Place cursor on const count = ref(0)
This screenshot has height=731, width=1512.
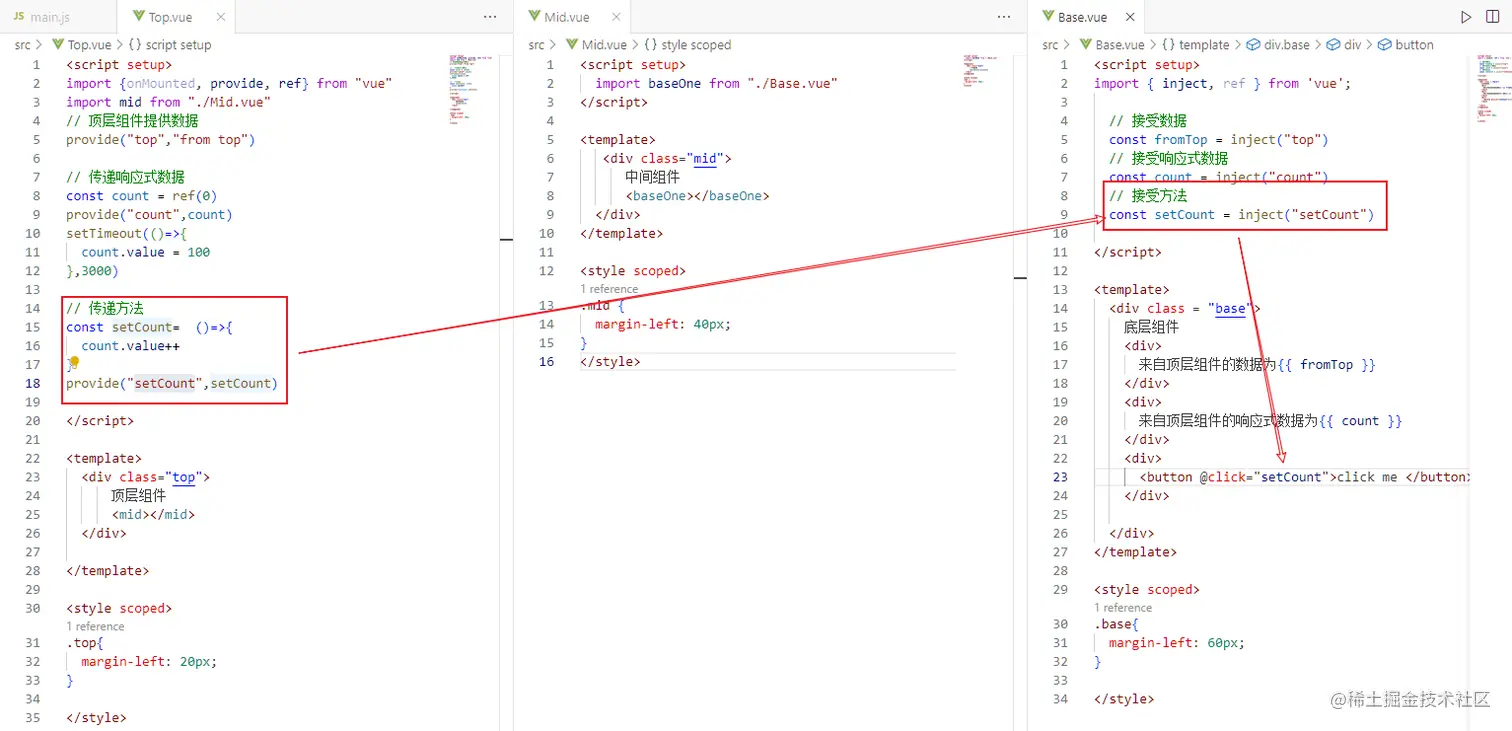point(142,196)
